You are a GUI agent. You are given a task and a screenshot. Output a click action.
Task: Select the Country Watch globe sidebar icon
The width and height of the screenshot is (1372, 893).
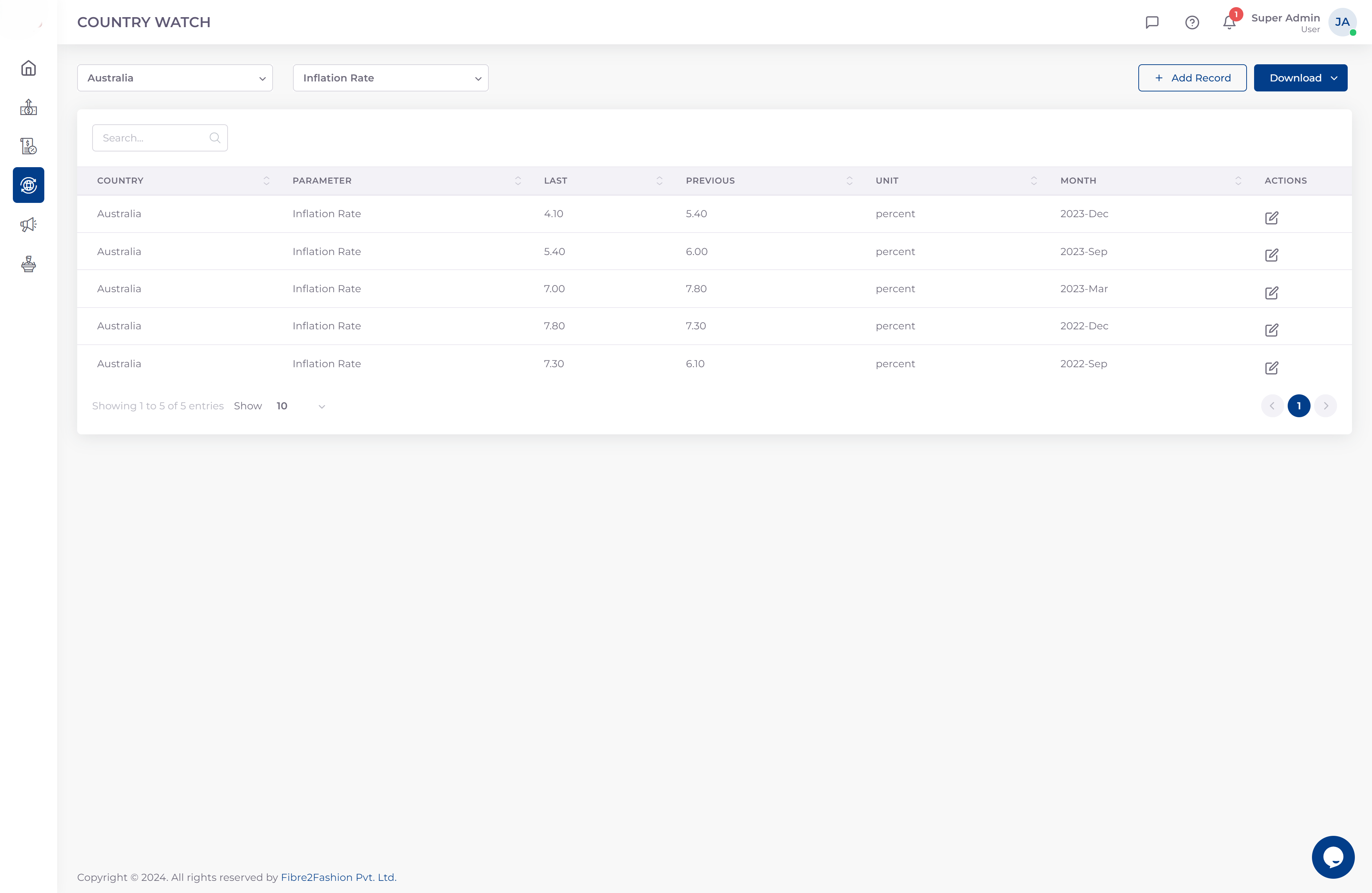pyautogui.click(x=28, y=185)
